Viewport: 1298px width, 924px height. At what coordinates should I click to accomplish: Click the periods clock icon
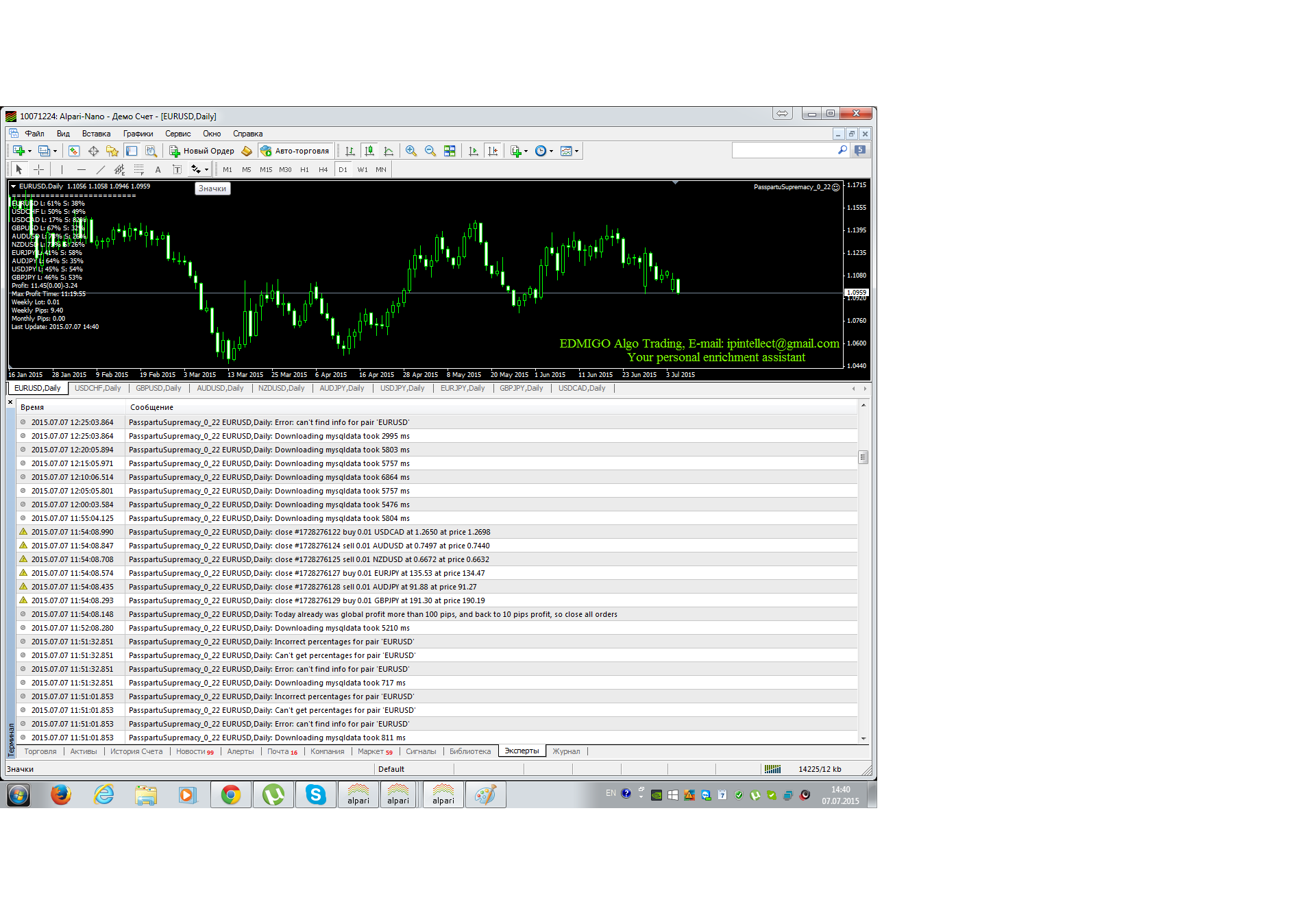541,151
